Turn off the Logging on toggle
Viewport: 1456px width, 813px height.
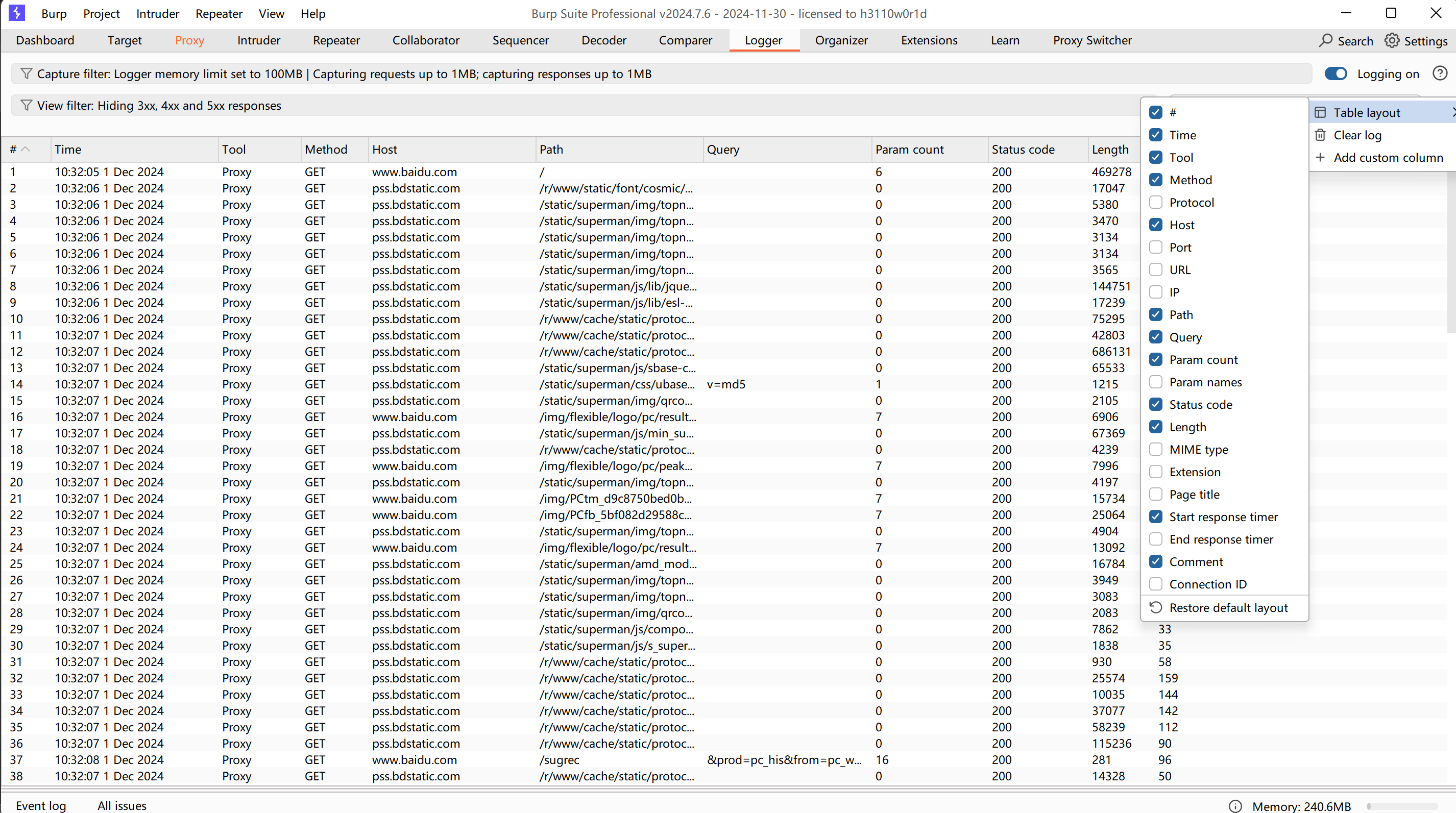point(1336,74)
